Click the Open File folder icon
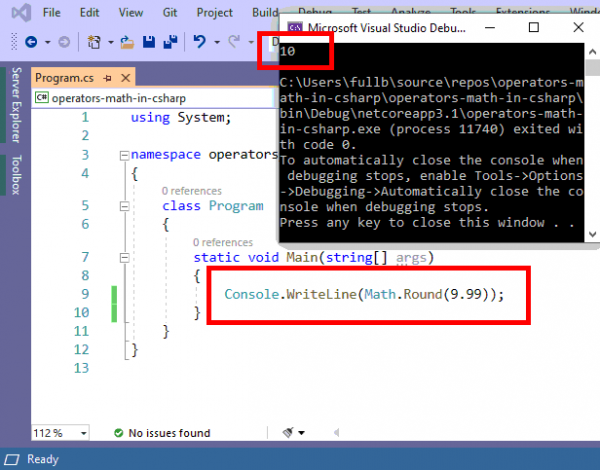 click(x=127, y=42)
